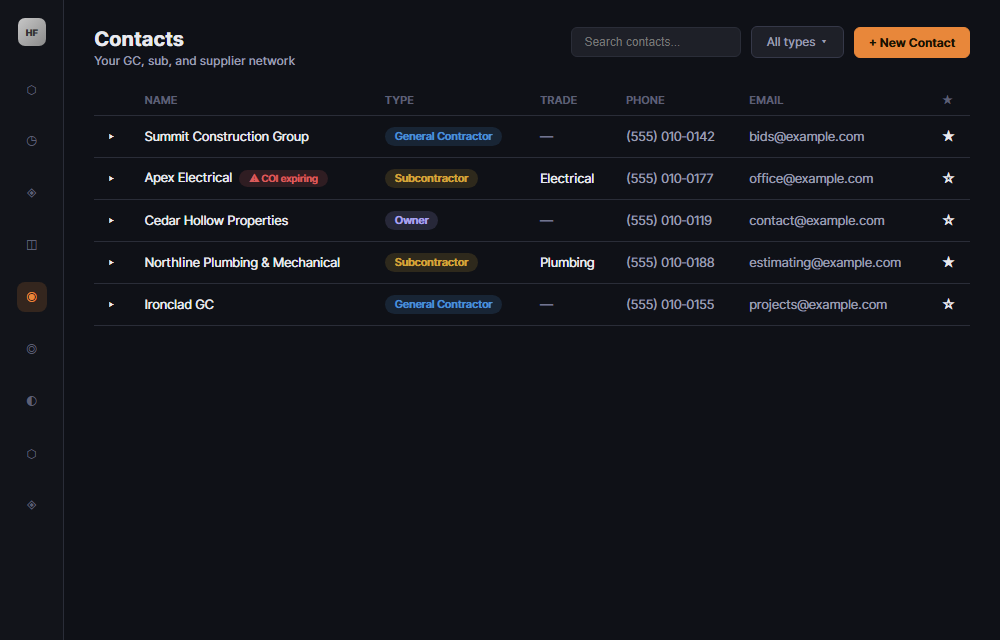Select the Apex Electrical name
Viewport: 1000px width, 640px height.
(188, 178)
